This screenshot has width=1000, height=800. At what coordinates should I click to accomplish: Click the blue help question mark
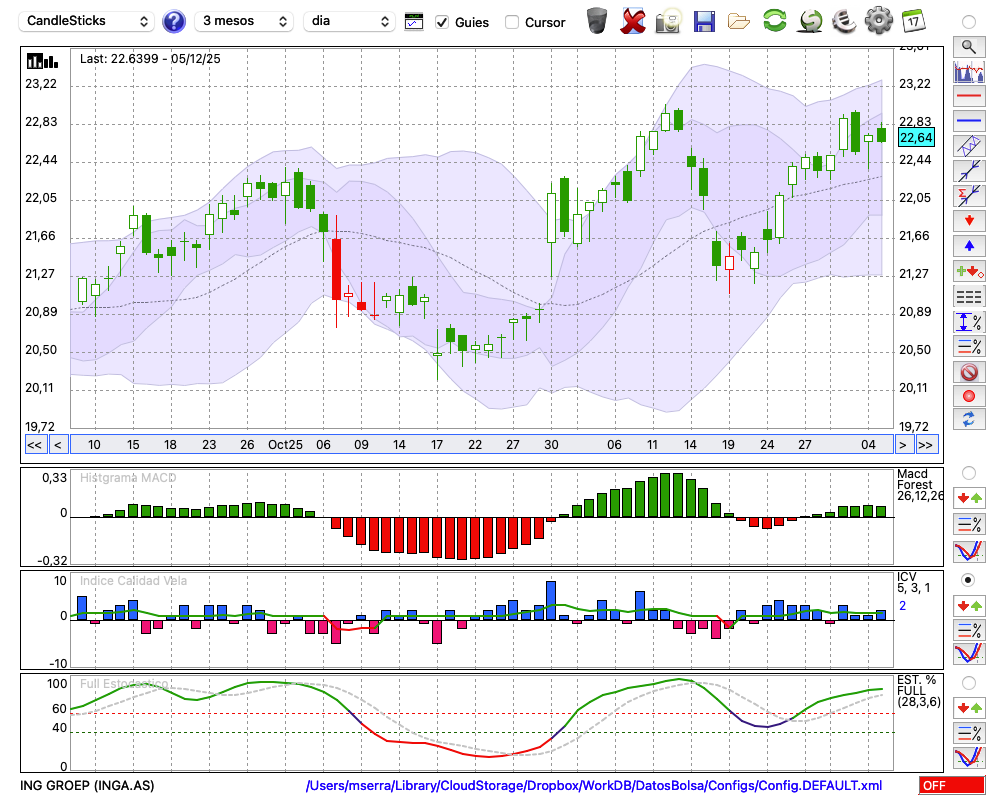(174, 21)
